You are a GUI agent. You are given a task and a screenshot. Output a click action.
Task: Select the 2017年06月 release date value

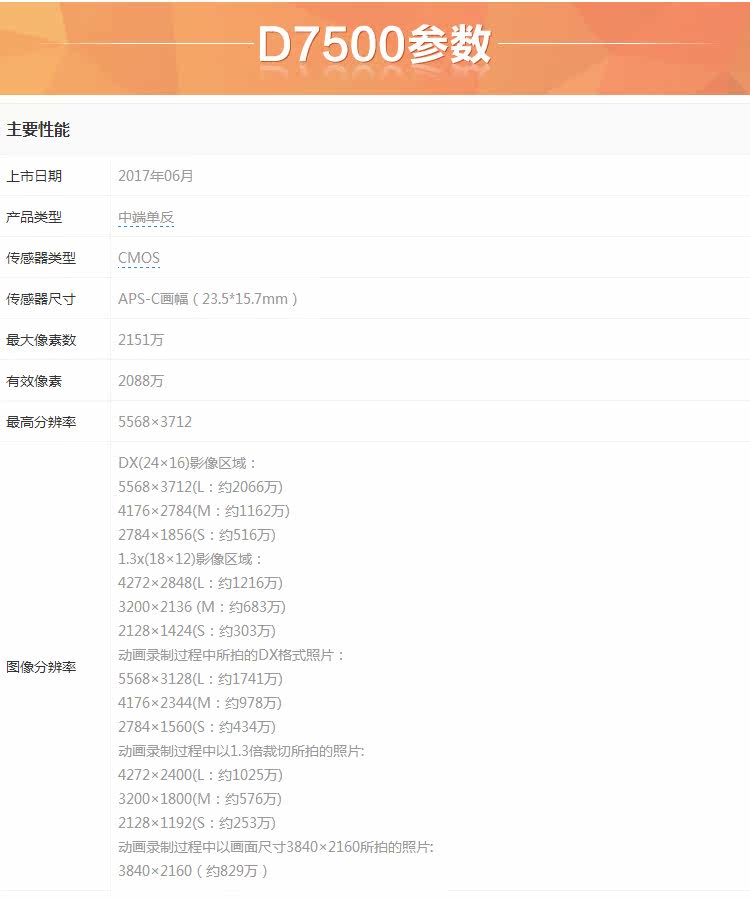pyautogui.click(x=155, y=176)
